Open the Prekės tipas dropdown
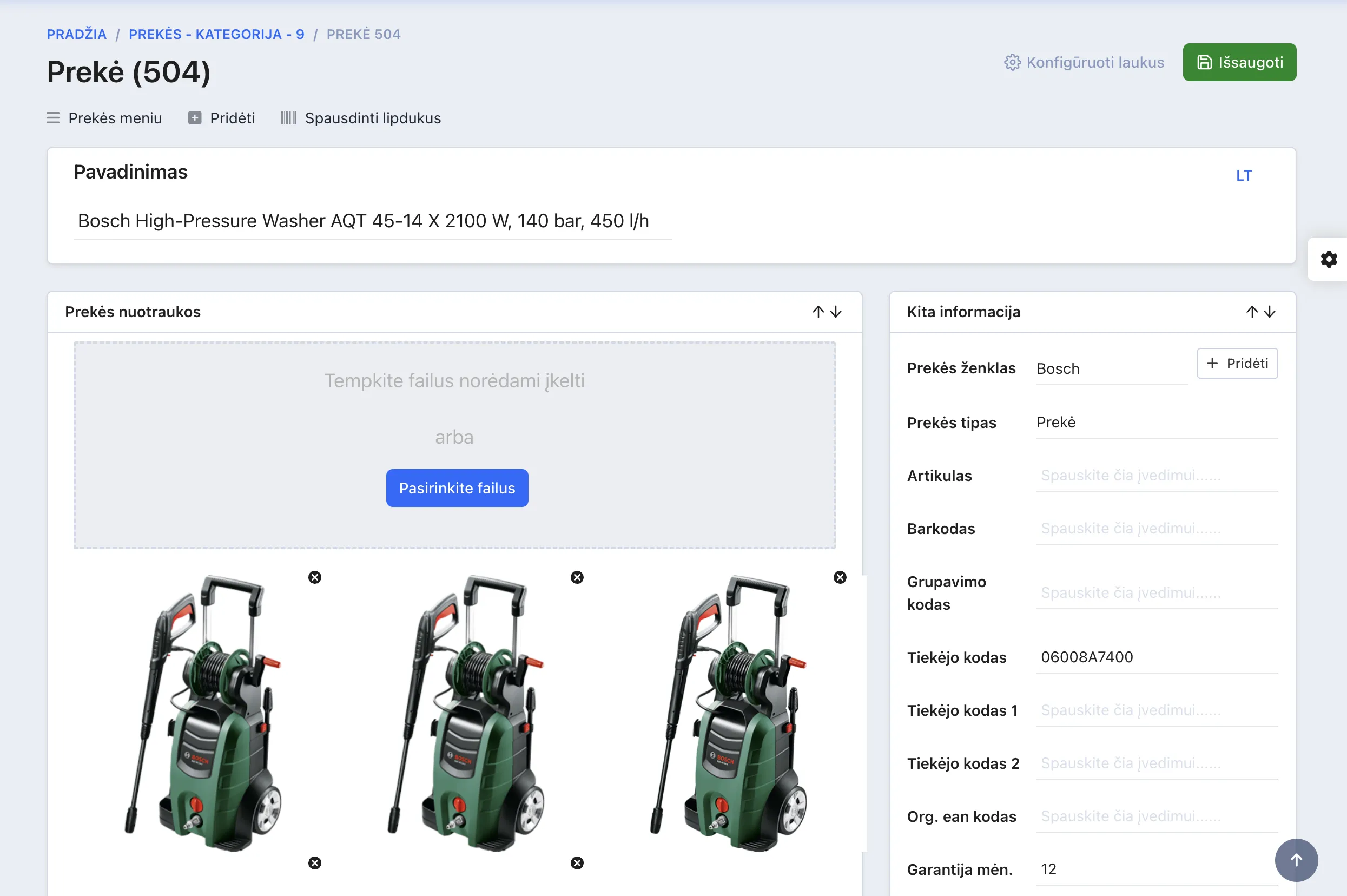Image resolution: width=1347 pixels, height=896 pixels. (x=1157, y=423)
